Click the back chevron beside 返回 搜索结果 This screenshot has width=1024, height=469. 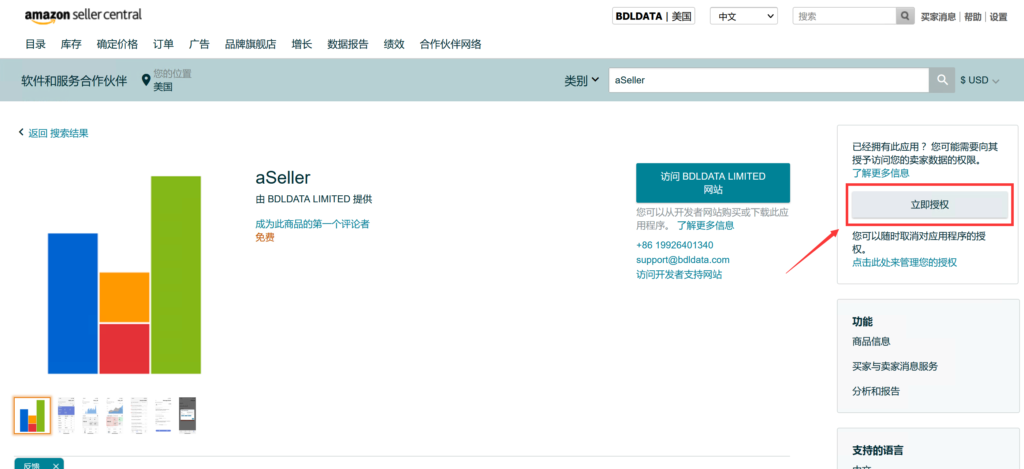(x=21, y=133)
